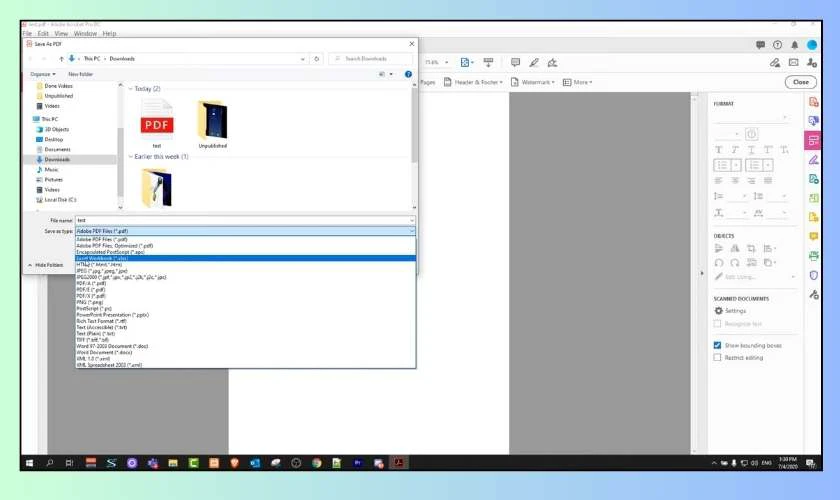This screenshot has width=840, height=500.
Task: Toggle the Recognize text checkbox
Action: tap(717, 324)
